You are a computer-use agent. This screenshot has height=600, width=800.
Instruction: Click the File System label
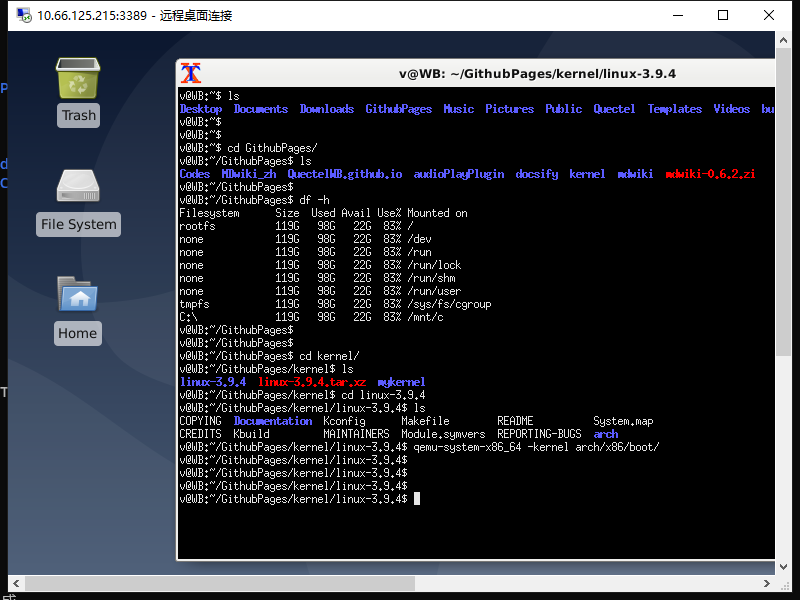coord(79,224)
